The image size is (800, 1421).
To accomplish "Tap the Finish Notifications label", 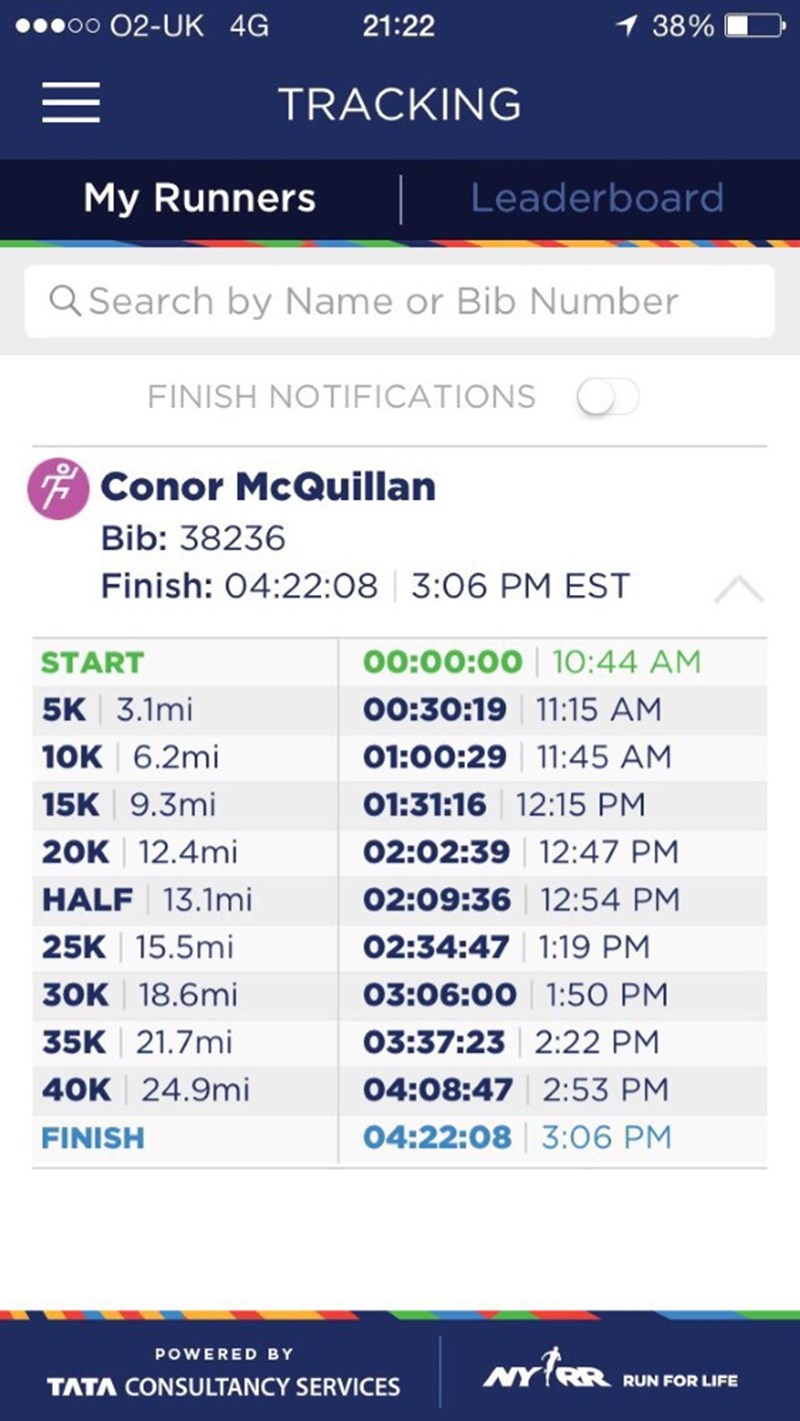I will [x=341, y=397].
